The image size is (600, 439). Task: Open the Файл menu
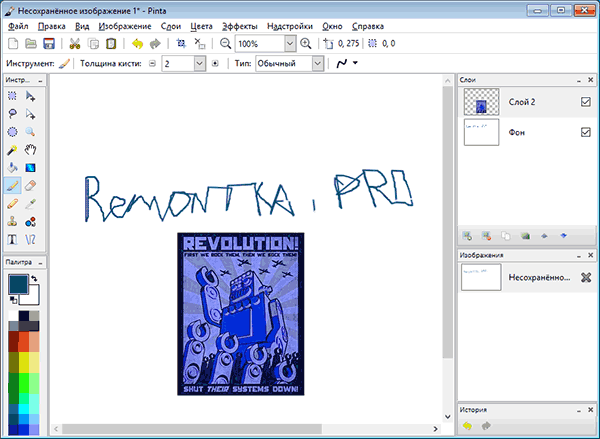pyautogui.click(x=18, y=26)
